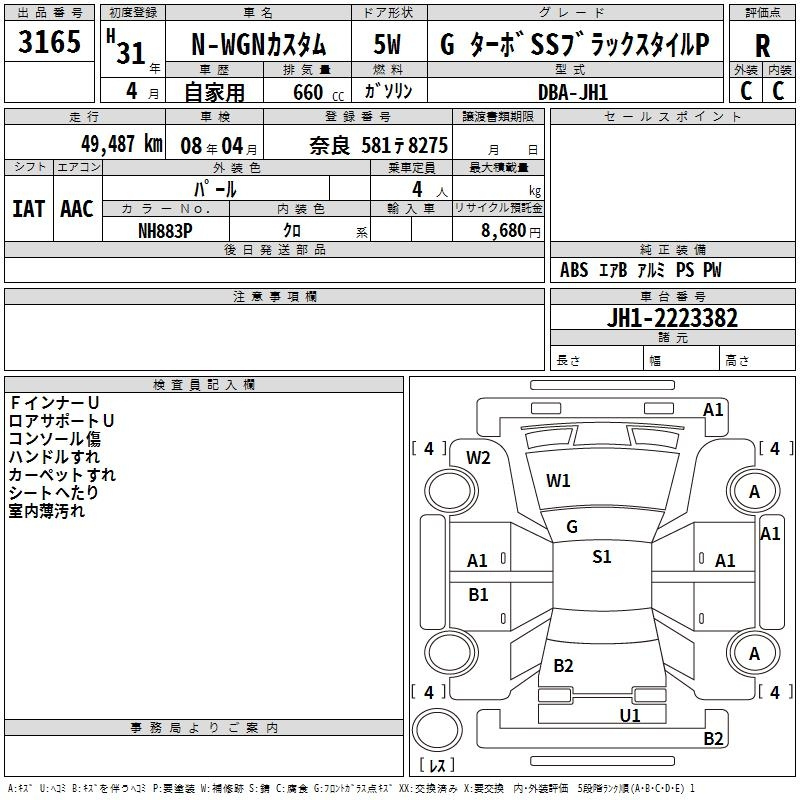Select the inspector note シートへたり

click(54, 493)
